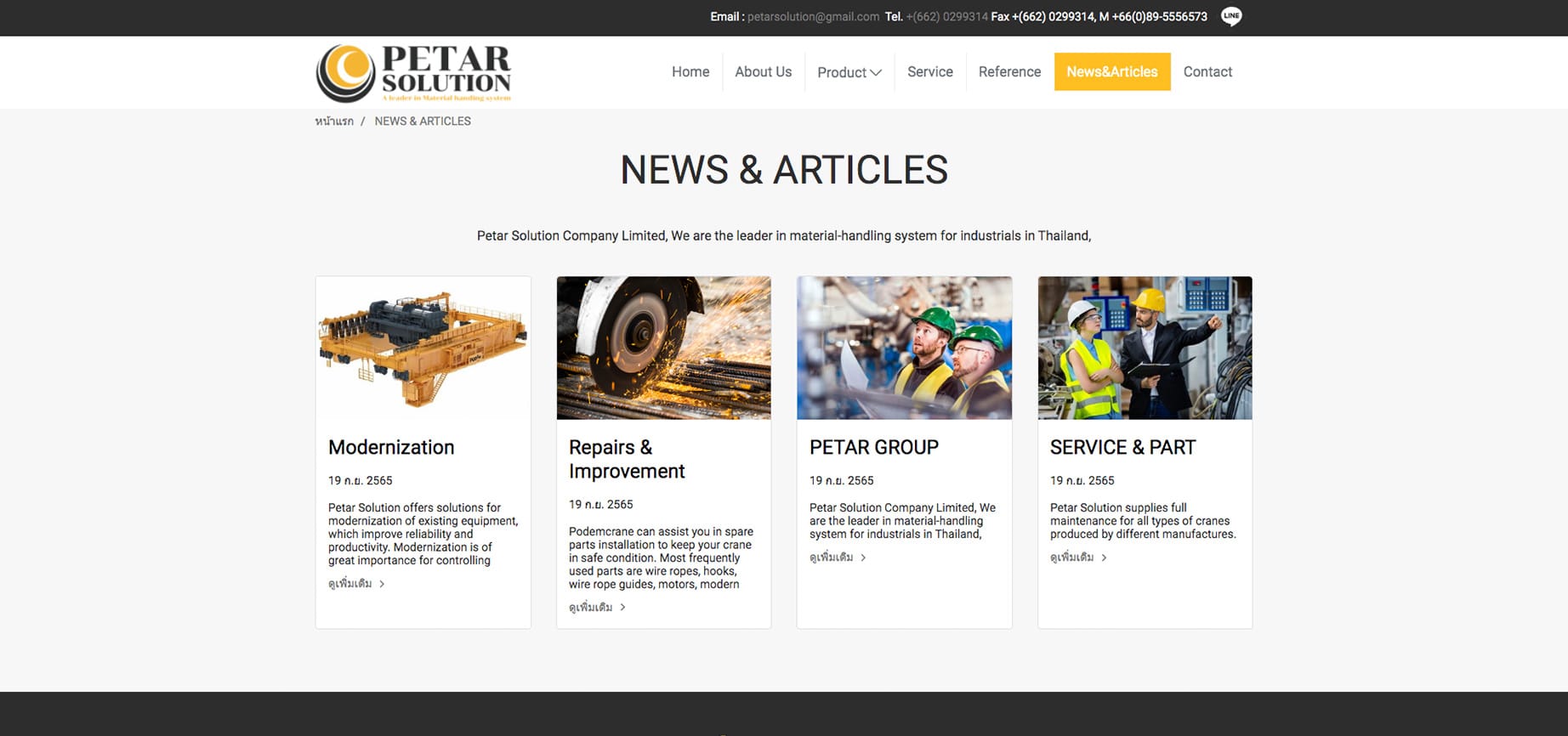Click read more arrow under PETAR GROUP
Image resolution: width=1568 pixels, height=736 pixels.
[x=863, y=558]
